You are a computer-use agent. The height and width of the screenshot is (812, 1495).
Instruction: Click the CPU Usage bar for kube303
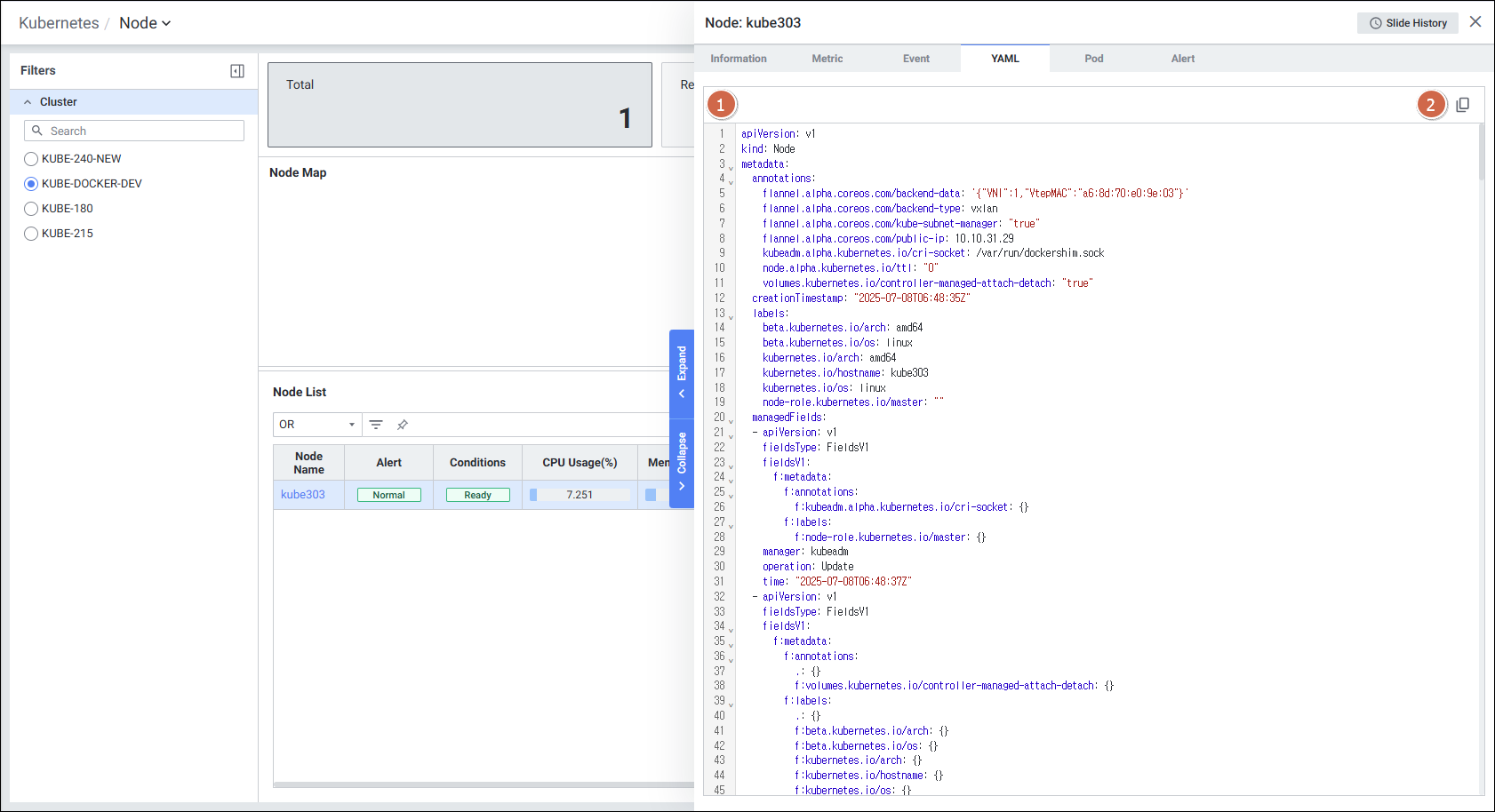coord(580,495)
